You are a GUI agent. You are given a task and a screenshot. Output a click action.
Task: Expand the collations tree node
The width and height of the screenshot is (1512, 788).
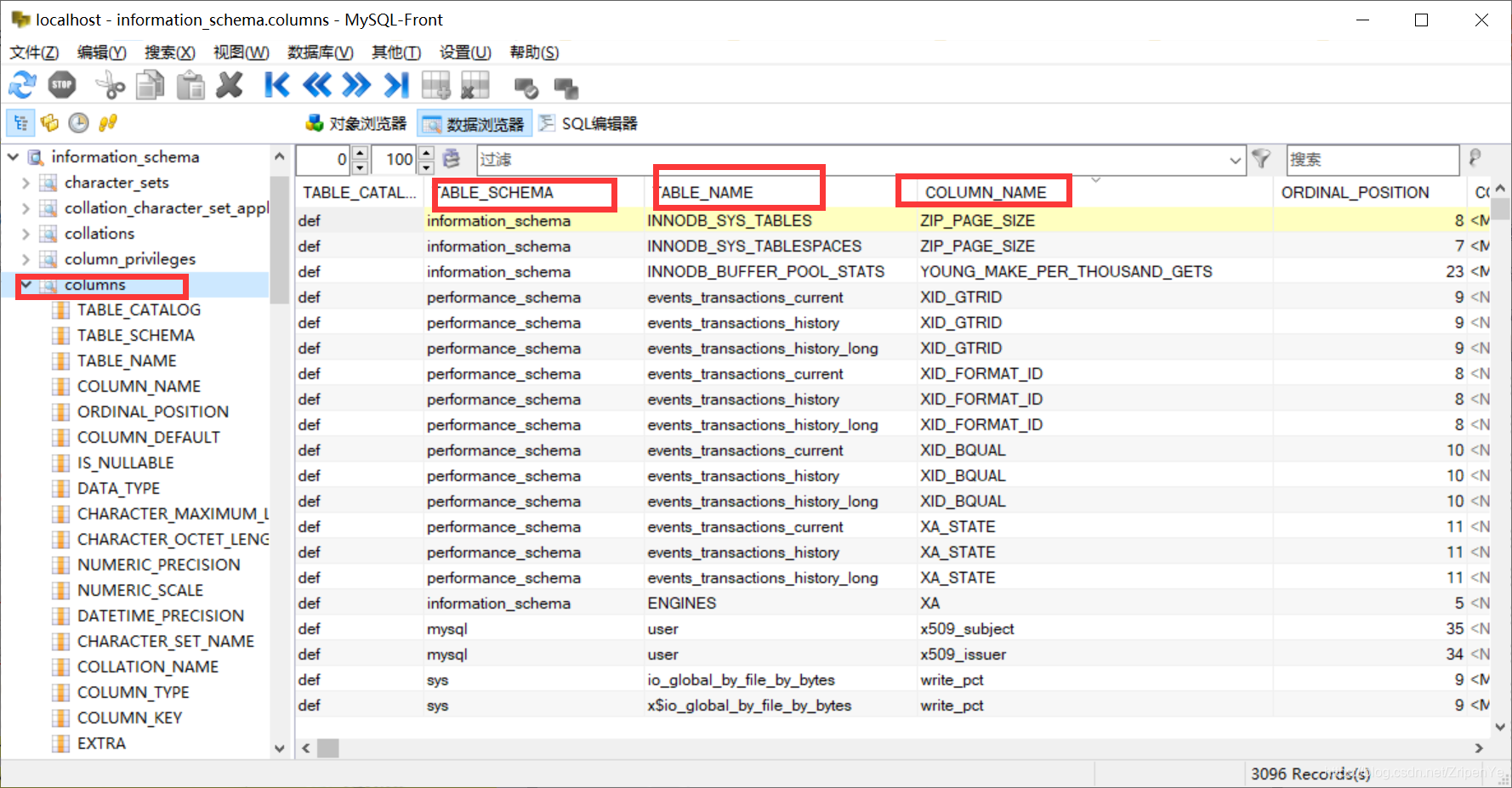point(26,234)
